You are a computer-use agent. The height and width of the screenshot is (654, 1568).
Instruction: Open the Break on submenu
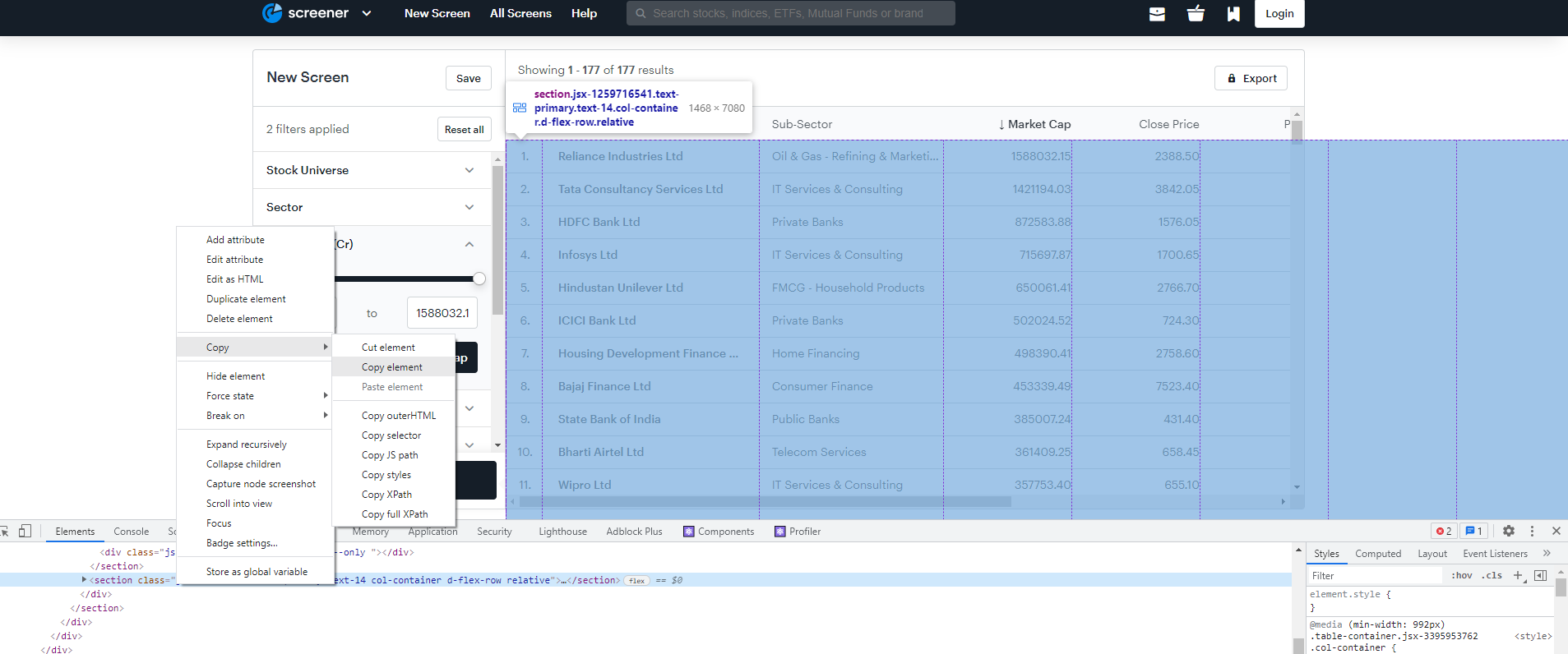tap(256, 416)
